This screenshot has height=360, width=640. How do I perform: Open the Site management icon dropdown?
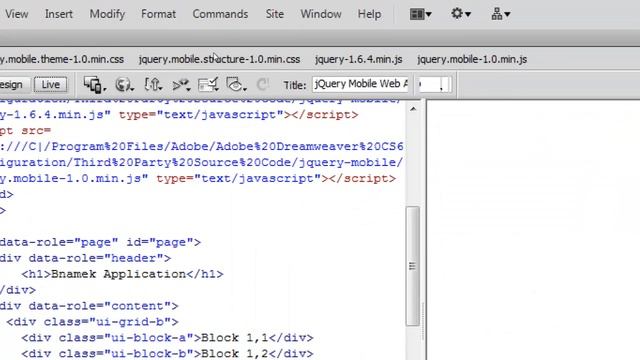(501, 14)
